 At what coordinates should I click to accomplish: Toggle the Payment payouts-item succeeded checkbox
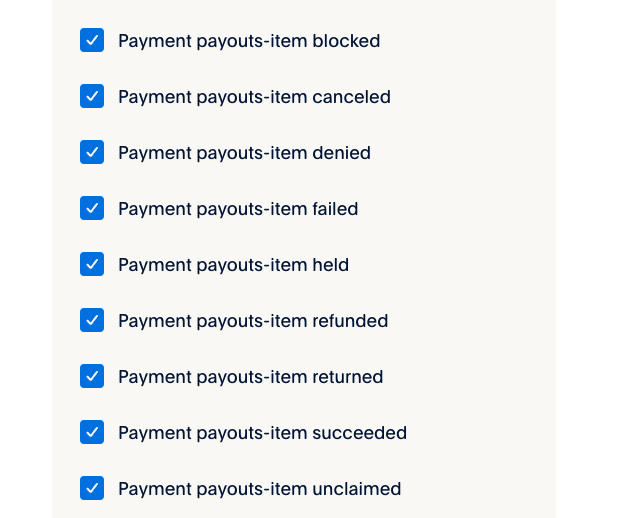92,432
